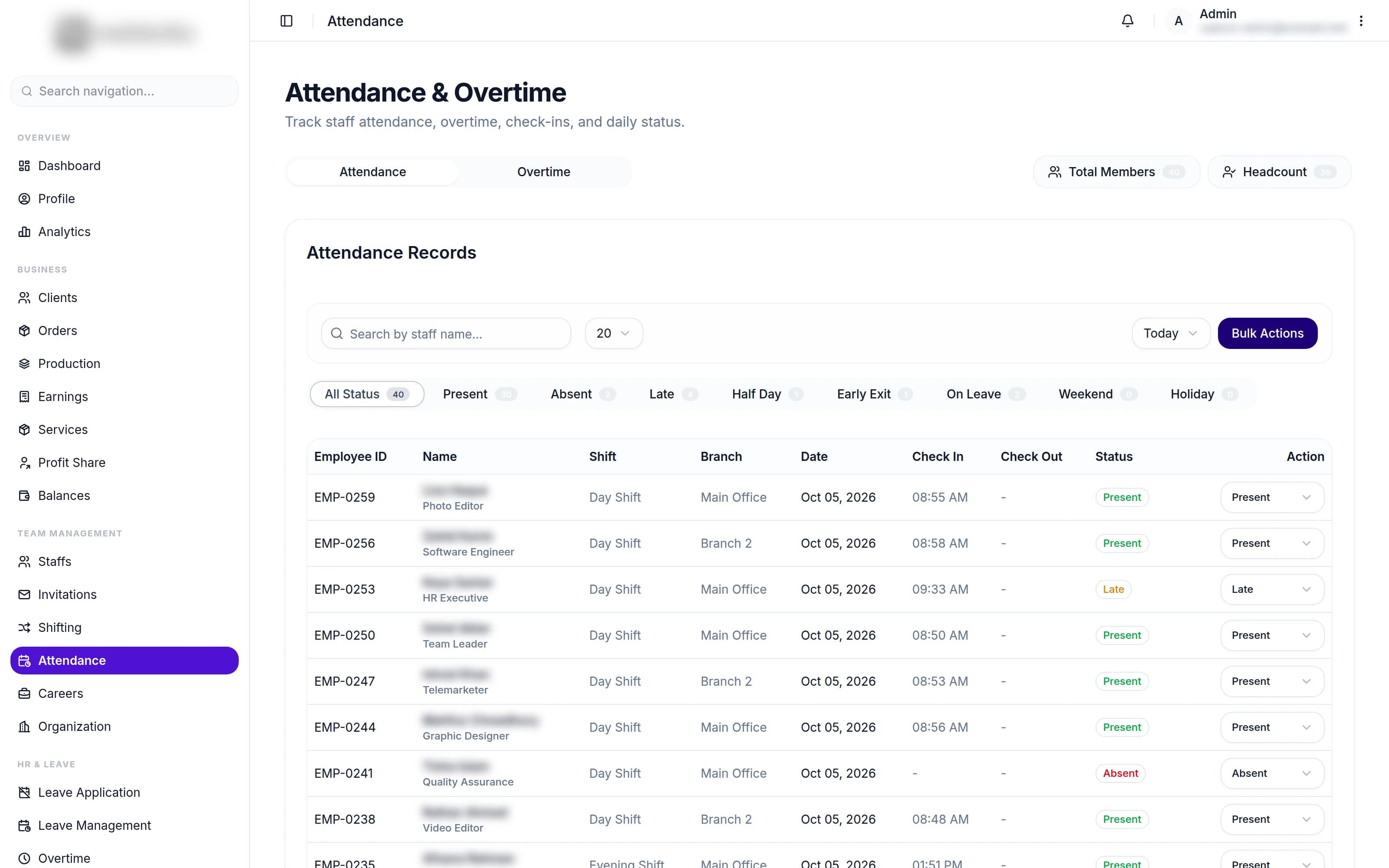The image size is (1389, 868).
Task: Click the Orders box icon
Action: [x=24, y=331]
